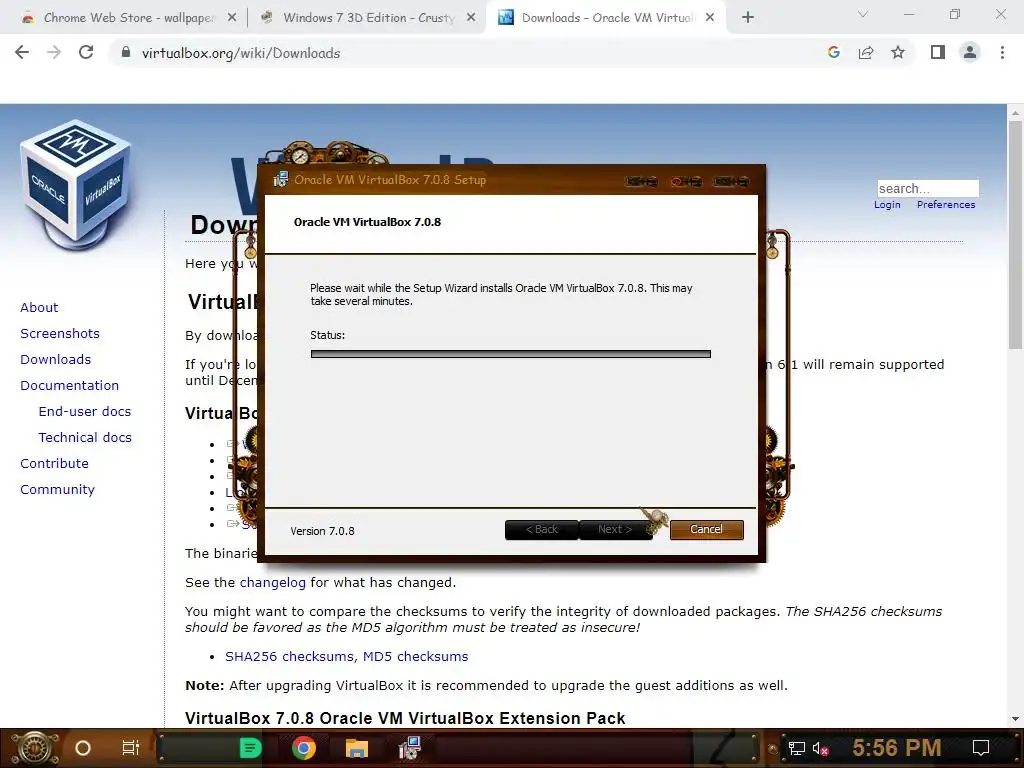Click the Login link
Screen dimensions: 1024x768
(887, 204)
